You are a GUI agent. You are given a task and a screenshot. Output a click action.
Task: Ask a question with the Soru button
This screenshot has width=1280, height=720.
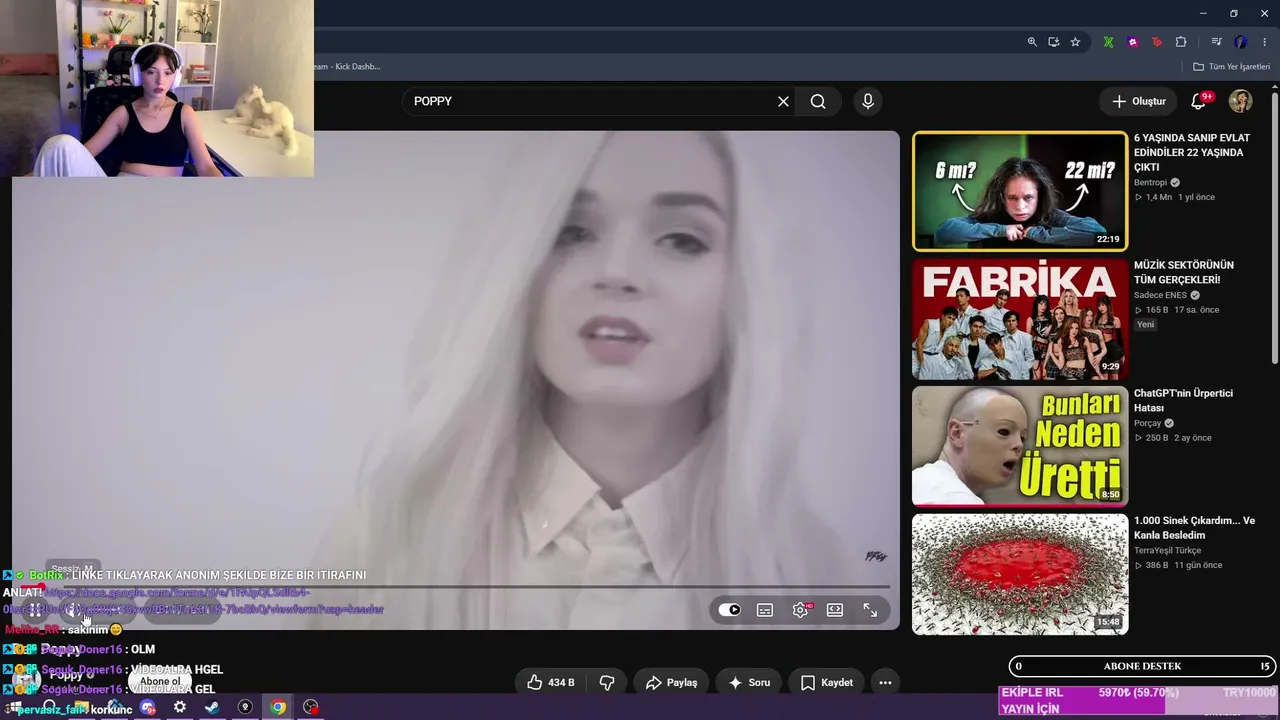click(749, 683)
